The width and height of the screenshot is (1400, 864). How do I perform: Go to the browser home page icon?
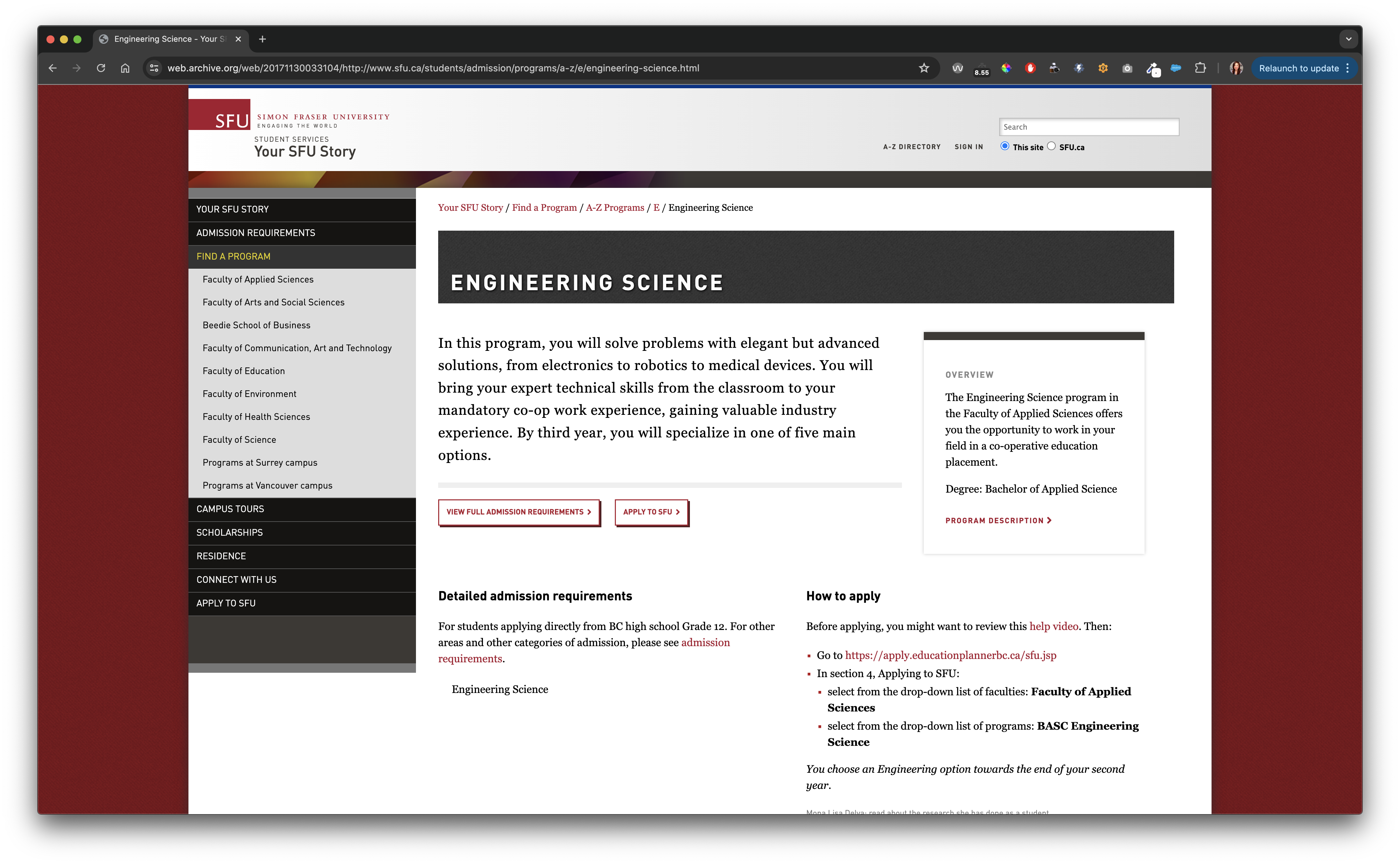125,68
